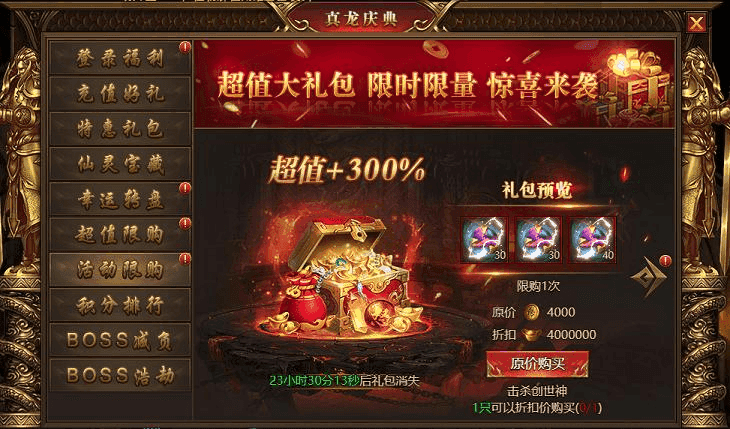Select the 特惠礼包 tab
This screenshot has width=730, height=429.
point(120,129)
